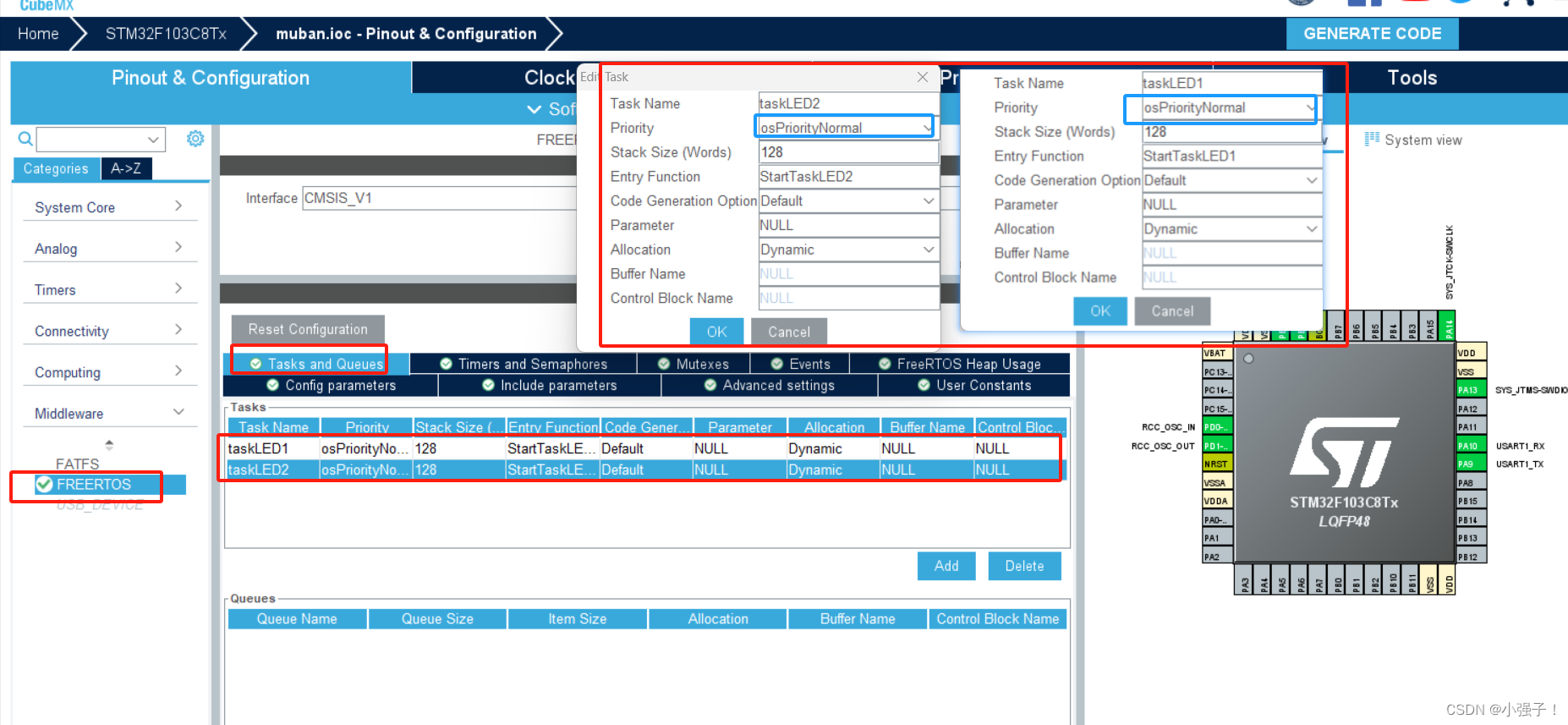
Task: Click STM32F103C8Tx in the breadcrumb
Action: [166, 34]
